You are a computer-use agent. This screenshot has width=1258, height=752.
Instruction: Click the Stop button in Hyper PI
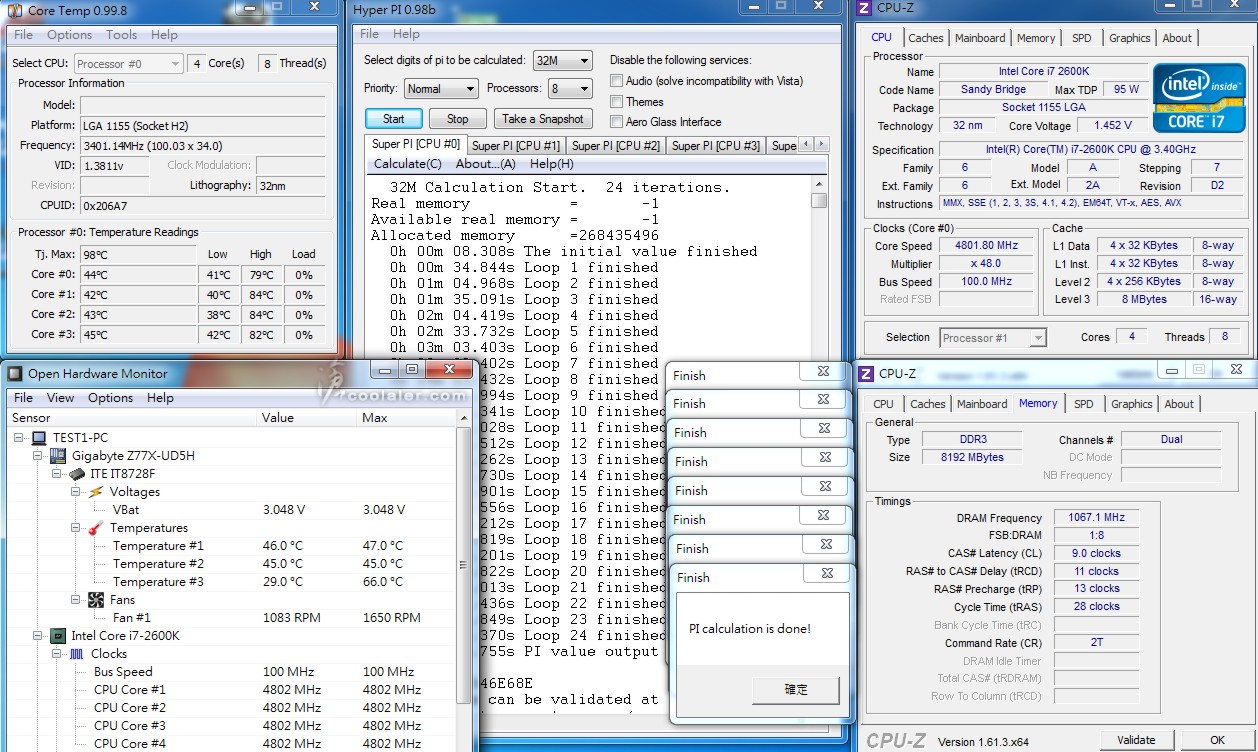pyautogui.click(x=458, y=118)
